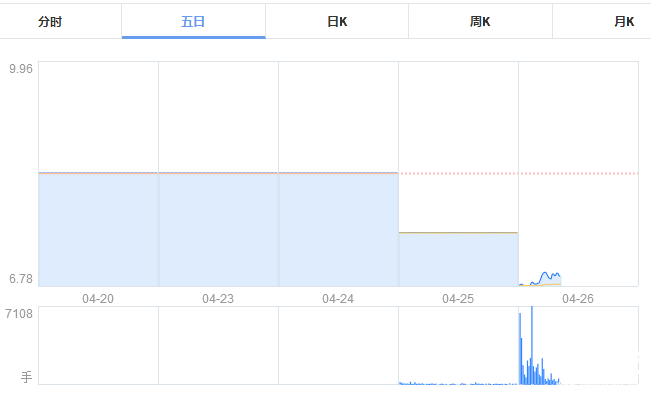This screenshot has width=651, height=393.
Task: Click the 04-24 shaded price area
Action: pos(338,229)
